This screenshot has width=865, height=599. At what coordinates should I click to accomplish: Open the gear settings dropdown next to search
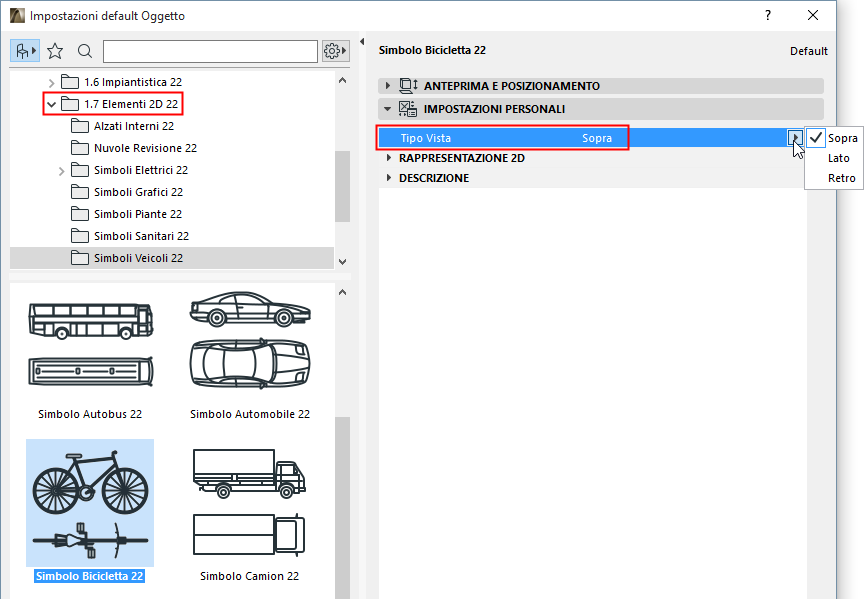point(335,51)
